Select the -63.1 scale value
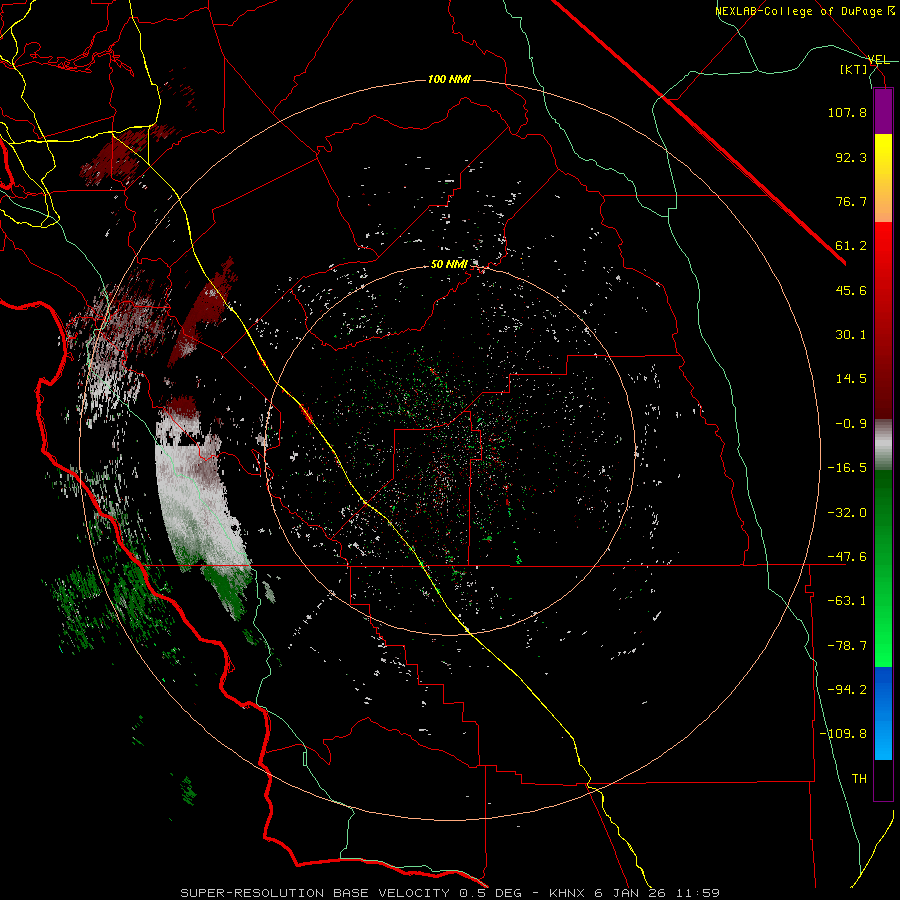This screenshot has height=900, width=900. (x=847, y=601)
